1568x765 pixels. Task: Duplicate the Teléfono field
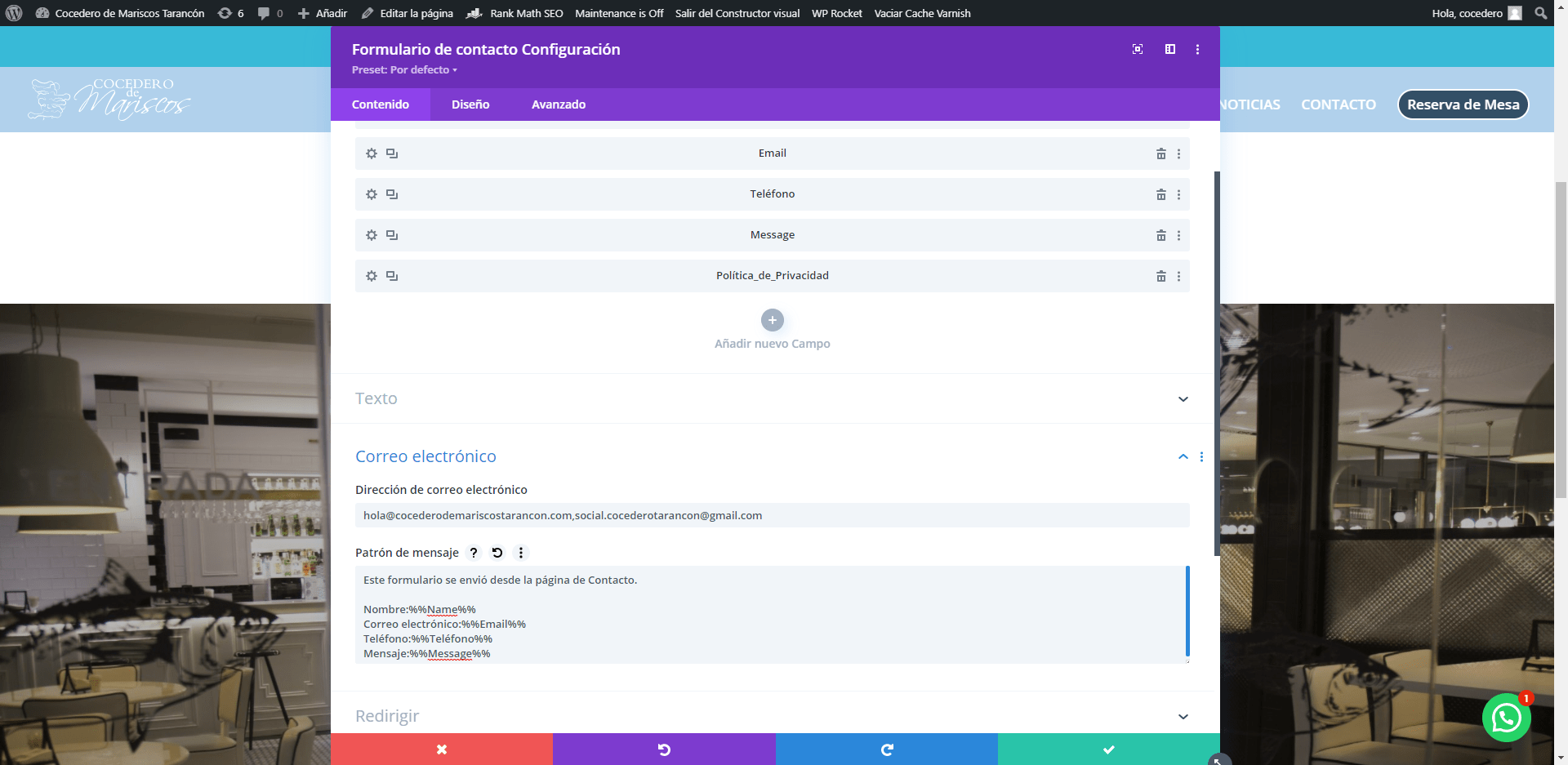(392, 194)
